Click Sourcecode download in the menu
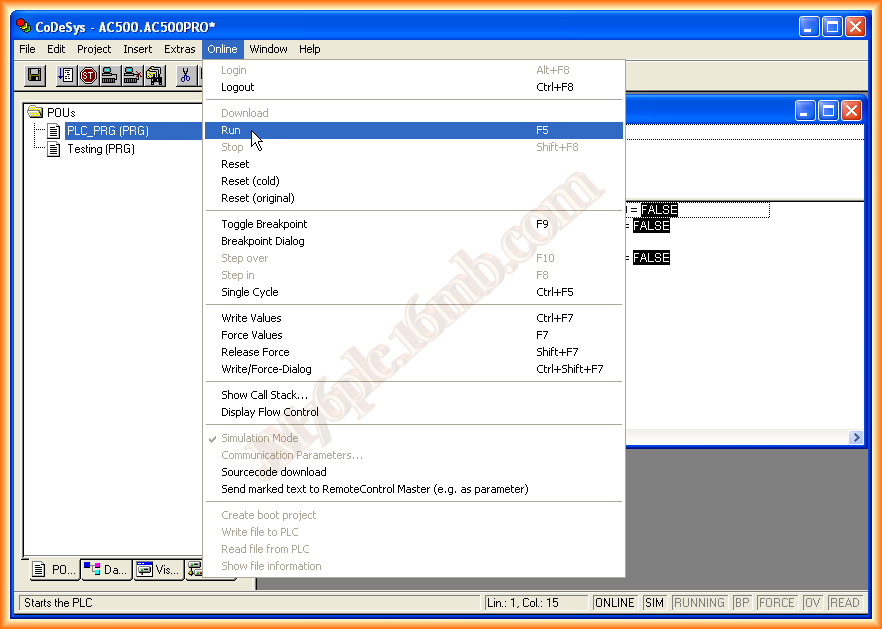882x629 pixels. pos(273,472)
